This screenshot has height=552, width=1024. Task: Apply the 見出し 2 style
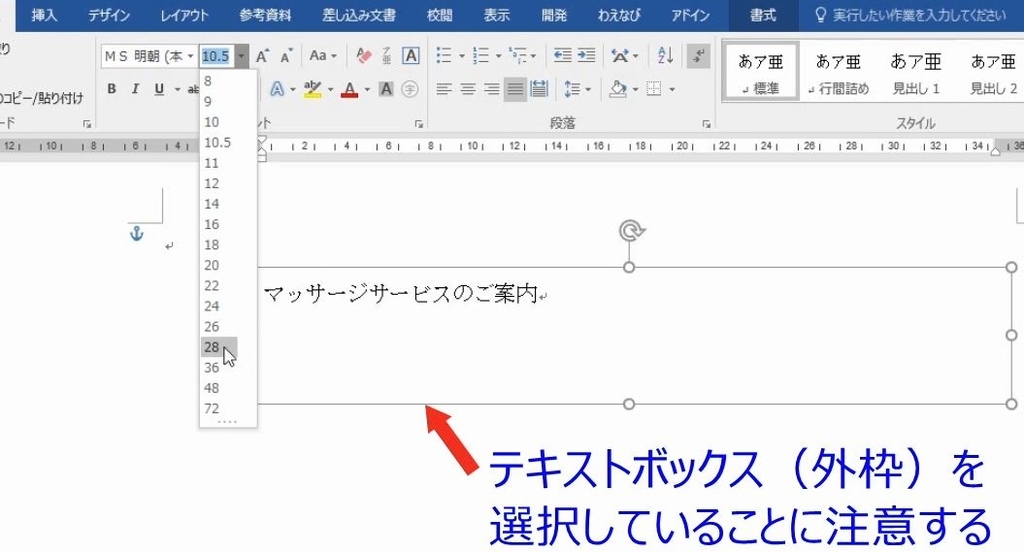point(993,73)
